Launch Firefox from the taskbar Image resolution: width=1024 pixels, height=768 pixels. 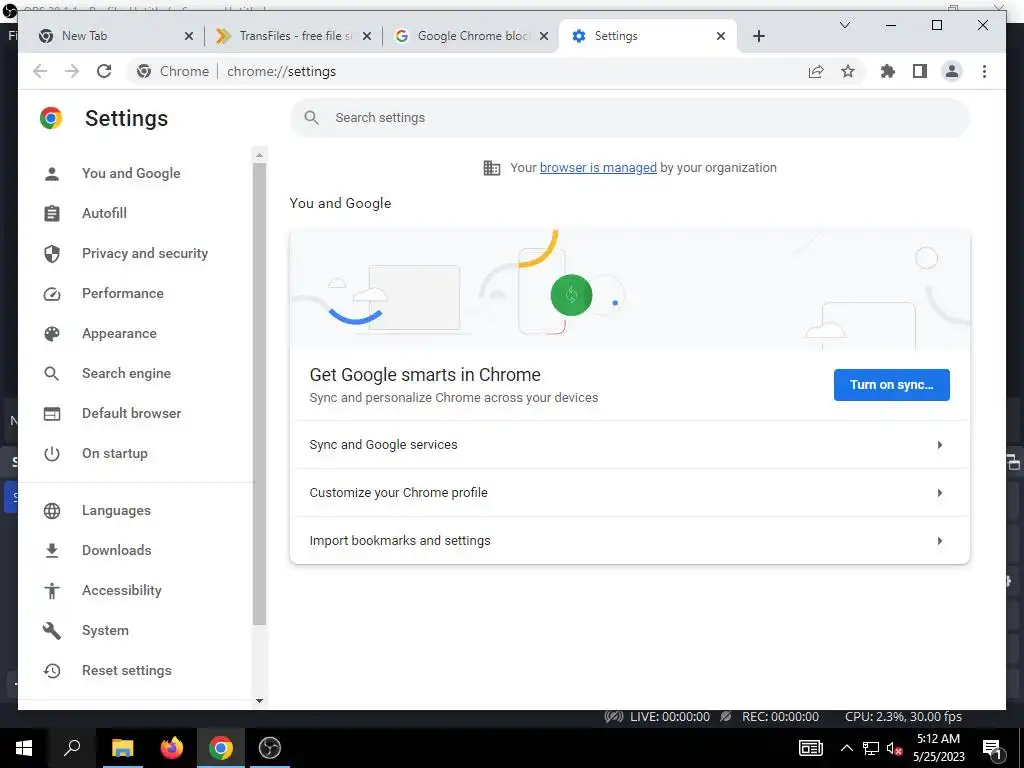coord(172,748)
